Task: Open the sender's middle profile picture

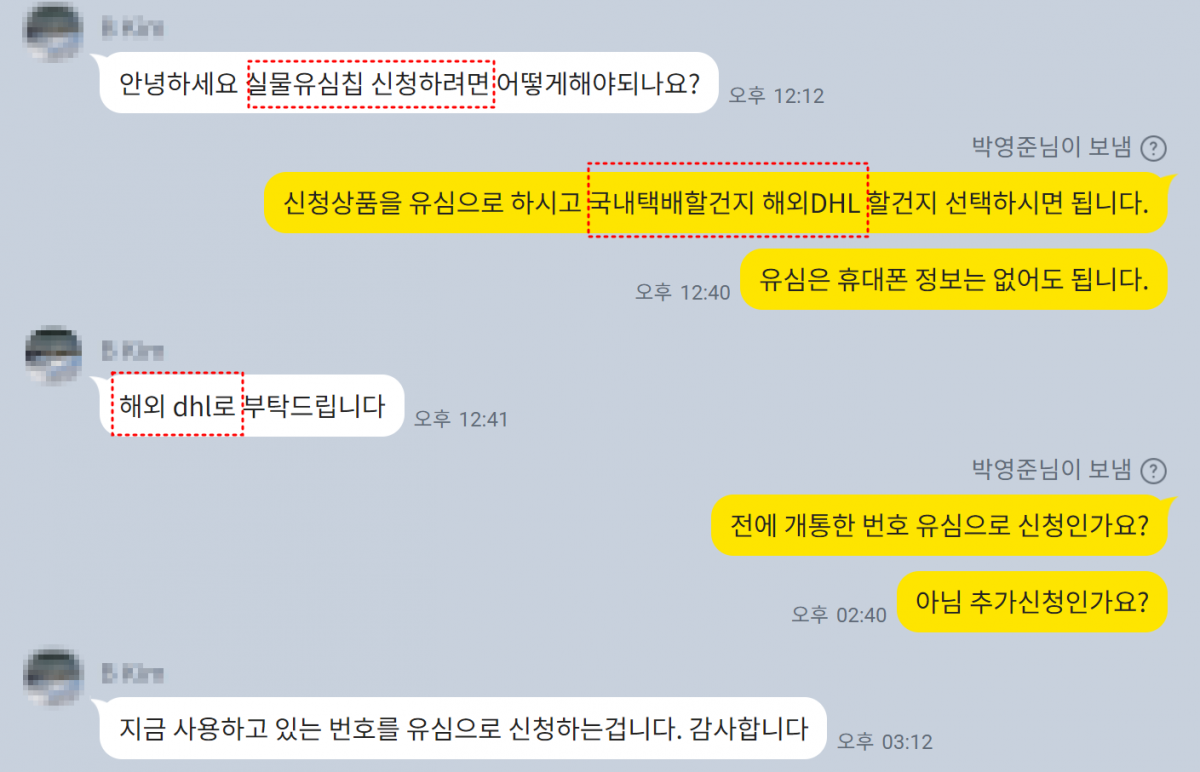Action: coord(53,355)
